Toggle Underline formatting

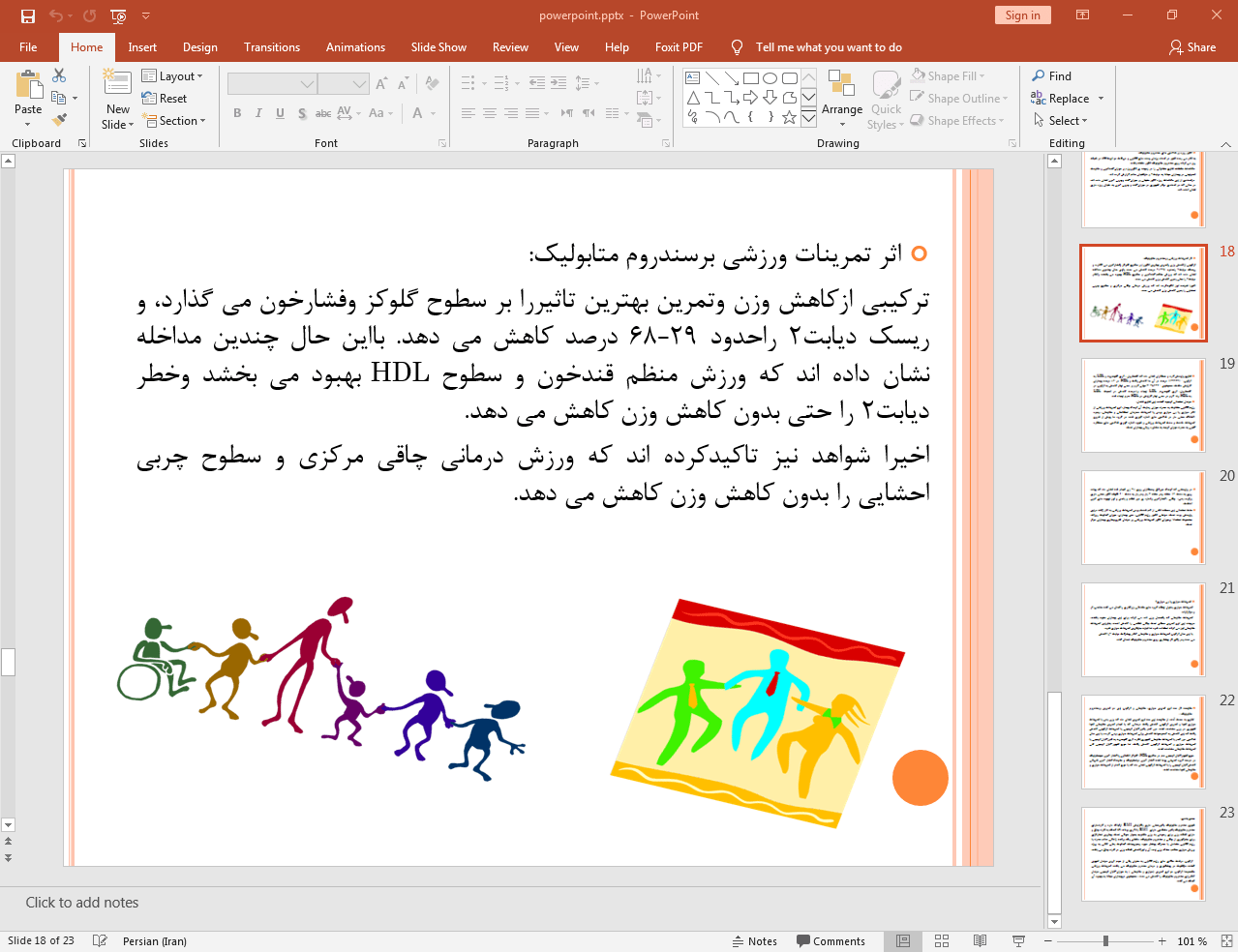pyautogui.click(x=280, y=113)
